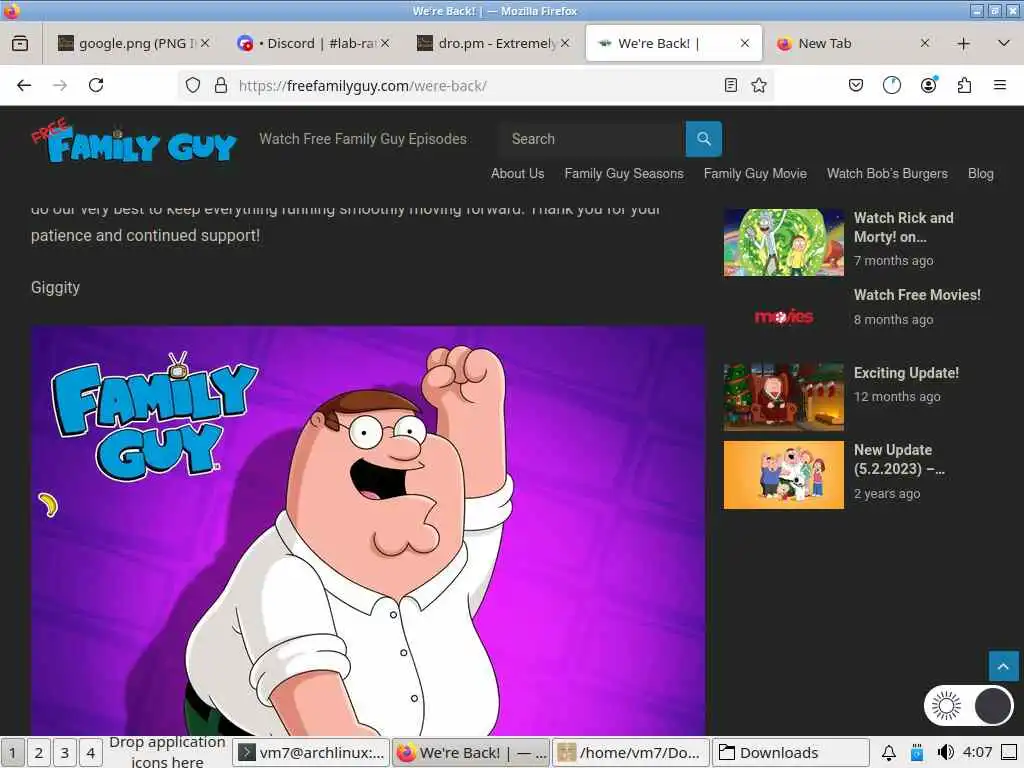Image resolution: width=1024 pixels, height=768 pixels.
Task: Open the Downloads taskbar window
Action: (x=791, y=753)
